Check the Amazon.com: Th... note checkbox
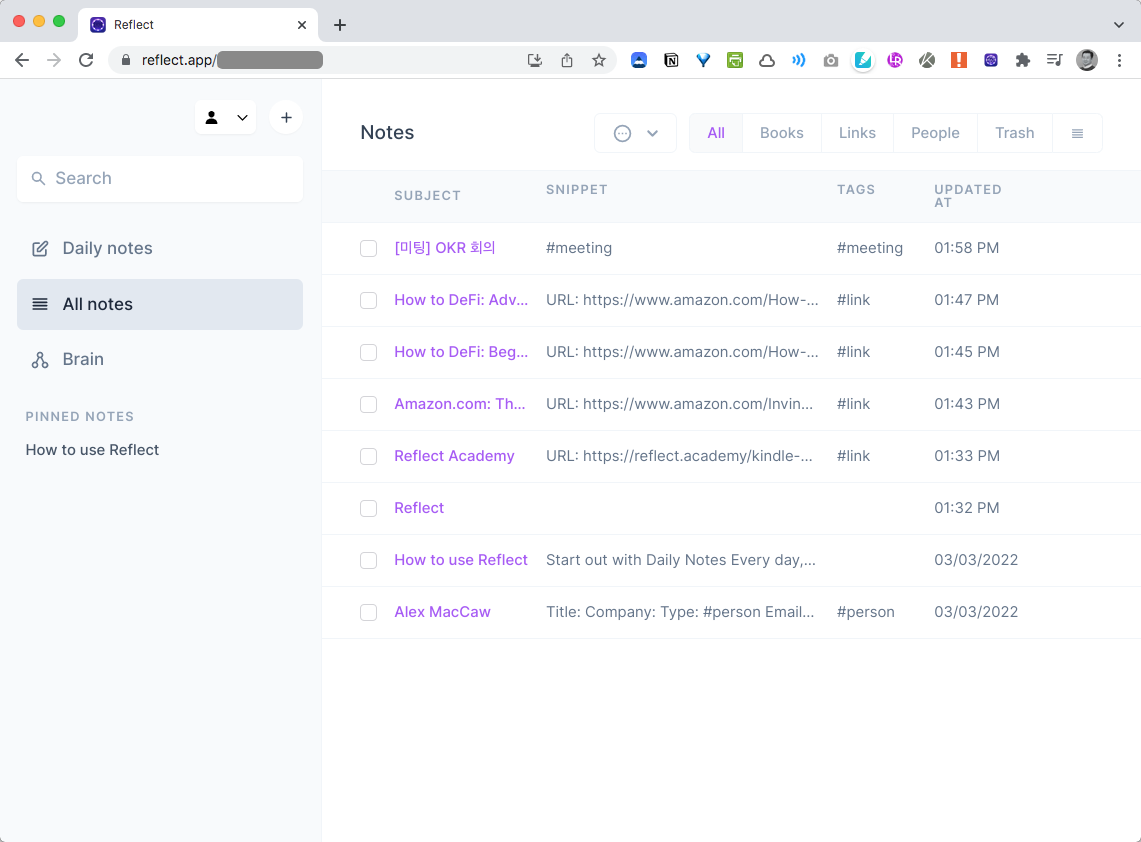The width and height of the screenshot is (1141, 842). [x=368, y=405]
